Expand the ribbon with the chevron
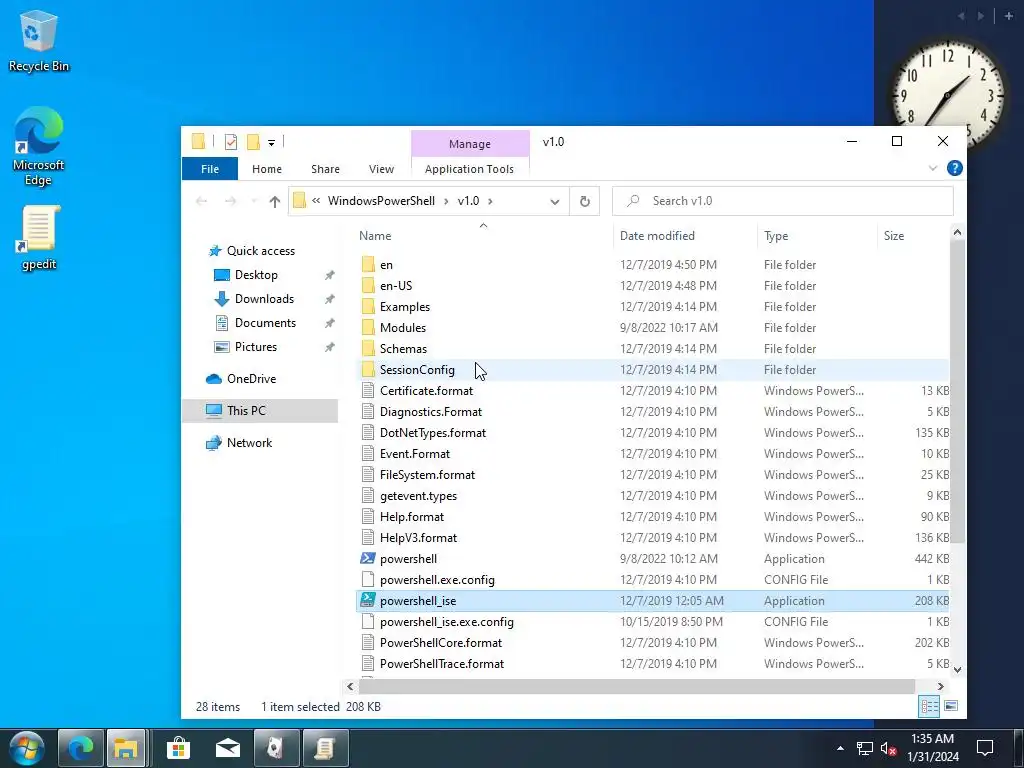Viewport: 1024px width, 768px height. [933, 168]
